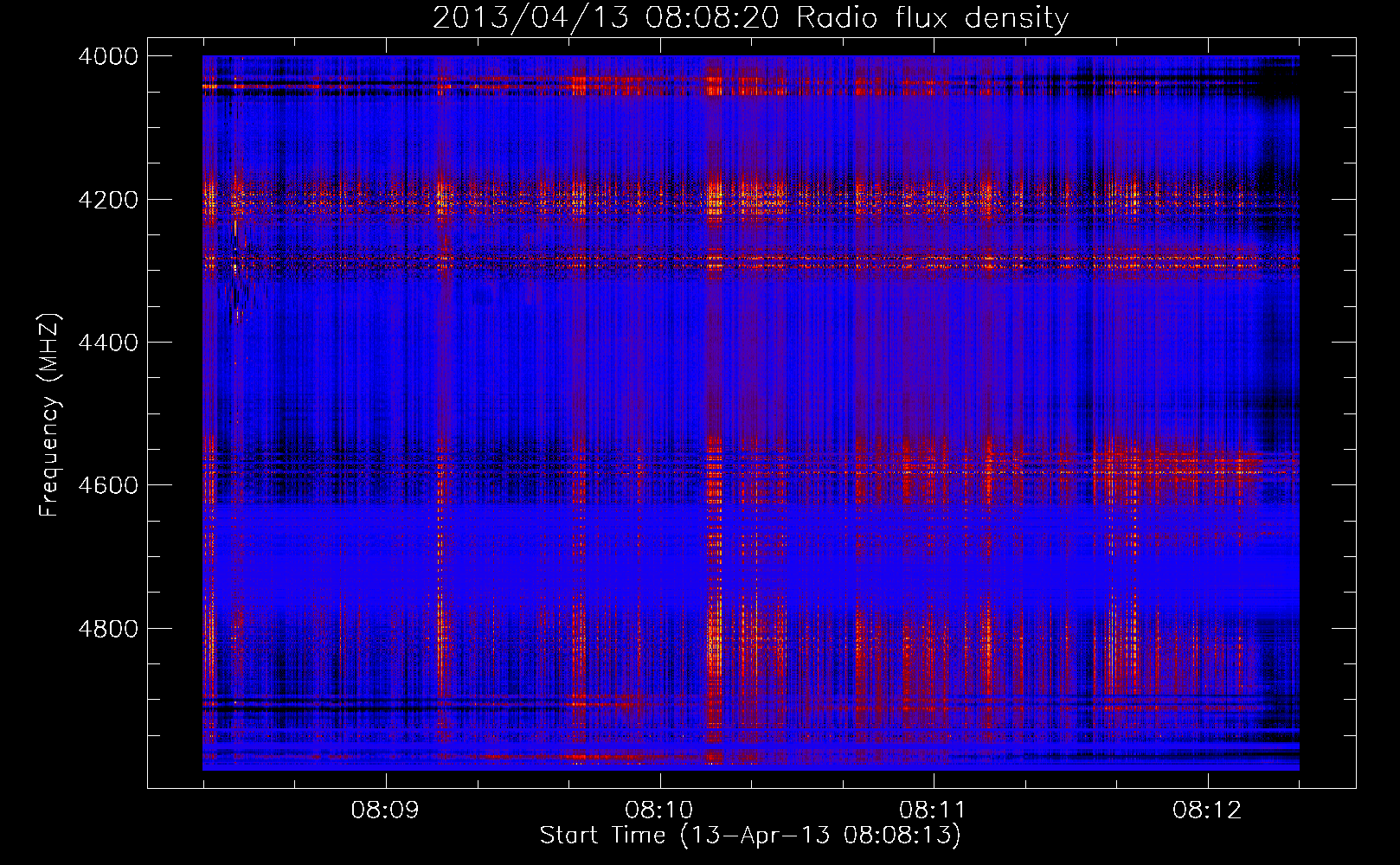This screenshot has height=865, width=1400.
Task: Click the 'Frequency (MHZ)' y-axis label
Action: (50, 415)
